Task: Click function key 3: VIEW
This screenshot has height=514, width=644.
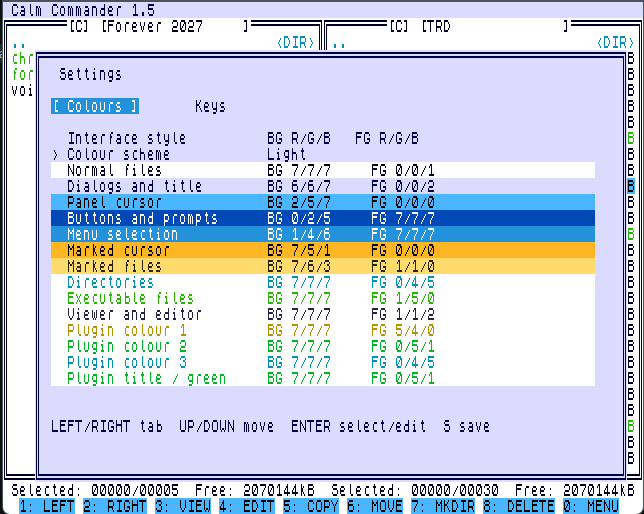Action: [x=183, y=506]
